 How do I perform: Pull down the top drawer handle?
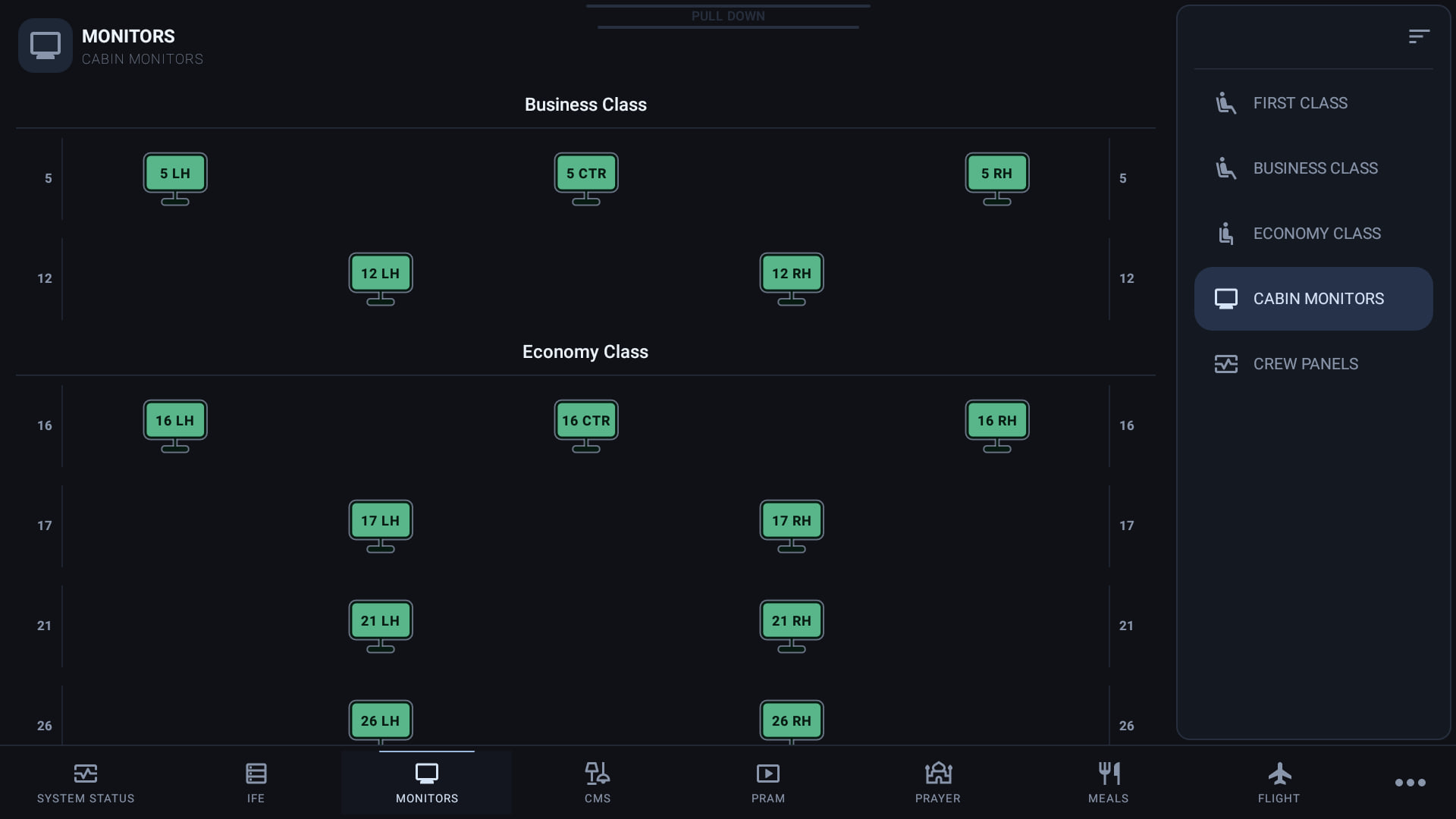coord(728,16)
